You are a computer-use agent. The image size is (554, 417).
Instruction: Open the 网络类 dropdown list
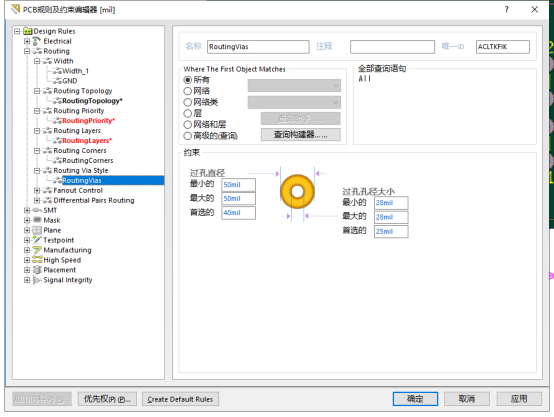tap(294, 102)
